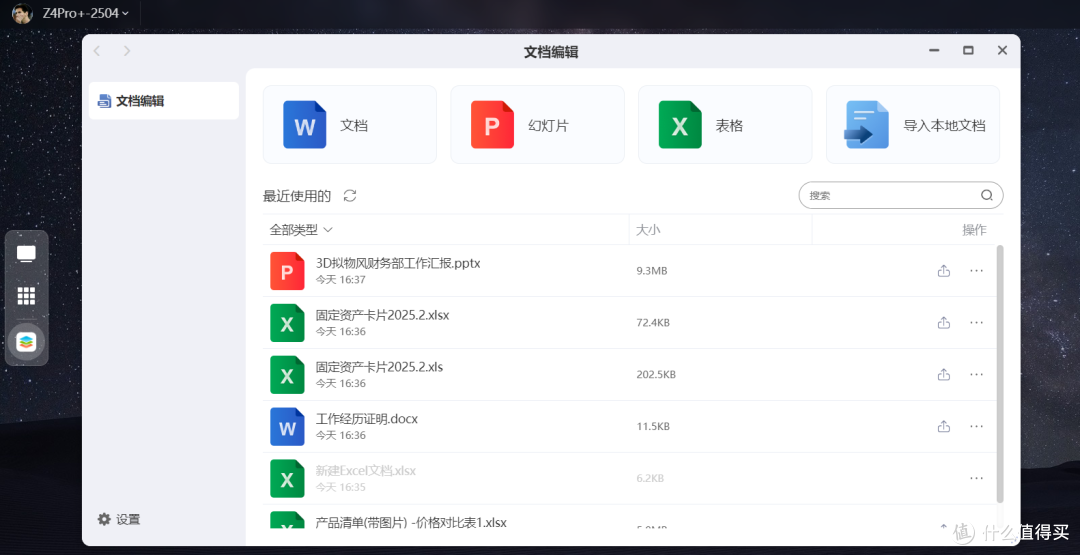Click the file list vertical scrollbar
This screenshot has height=555, width=1080.
click(999, 373)
